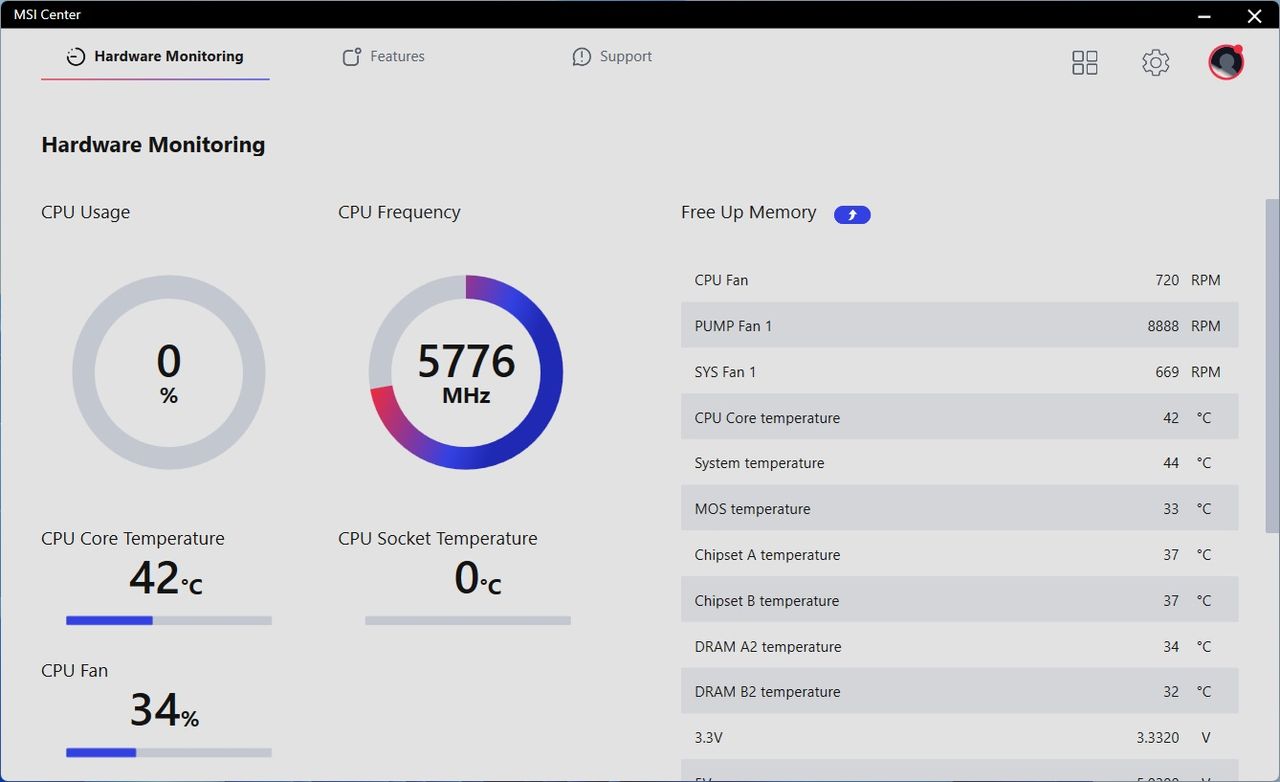Click the Free Up Memory boost button
The height and width of the screenshot is (782, 1280).
pos(852,214)
